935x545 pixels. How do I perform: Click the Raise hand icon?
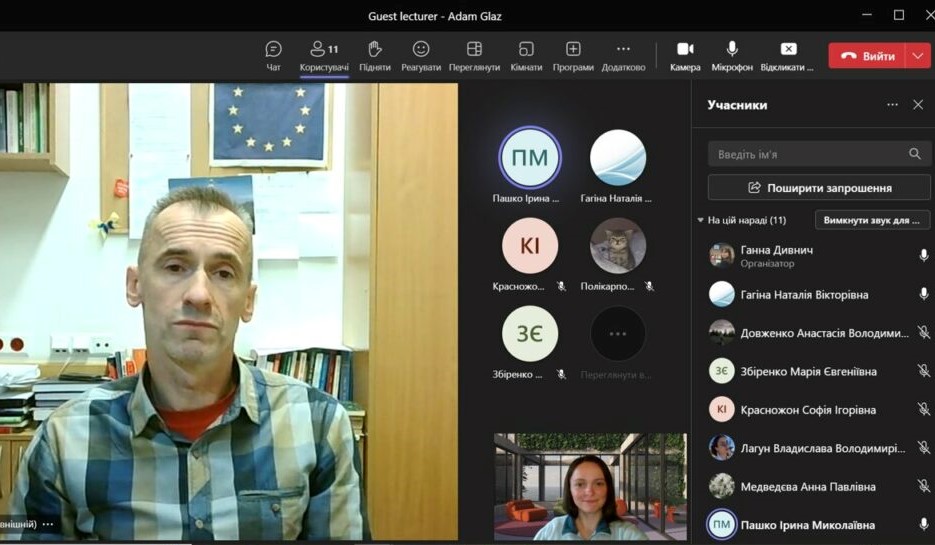(375, 55)
